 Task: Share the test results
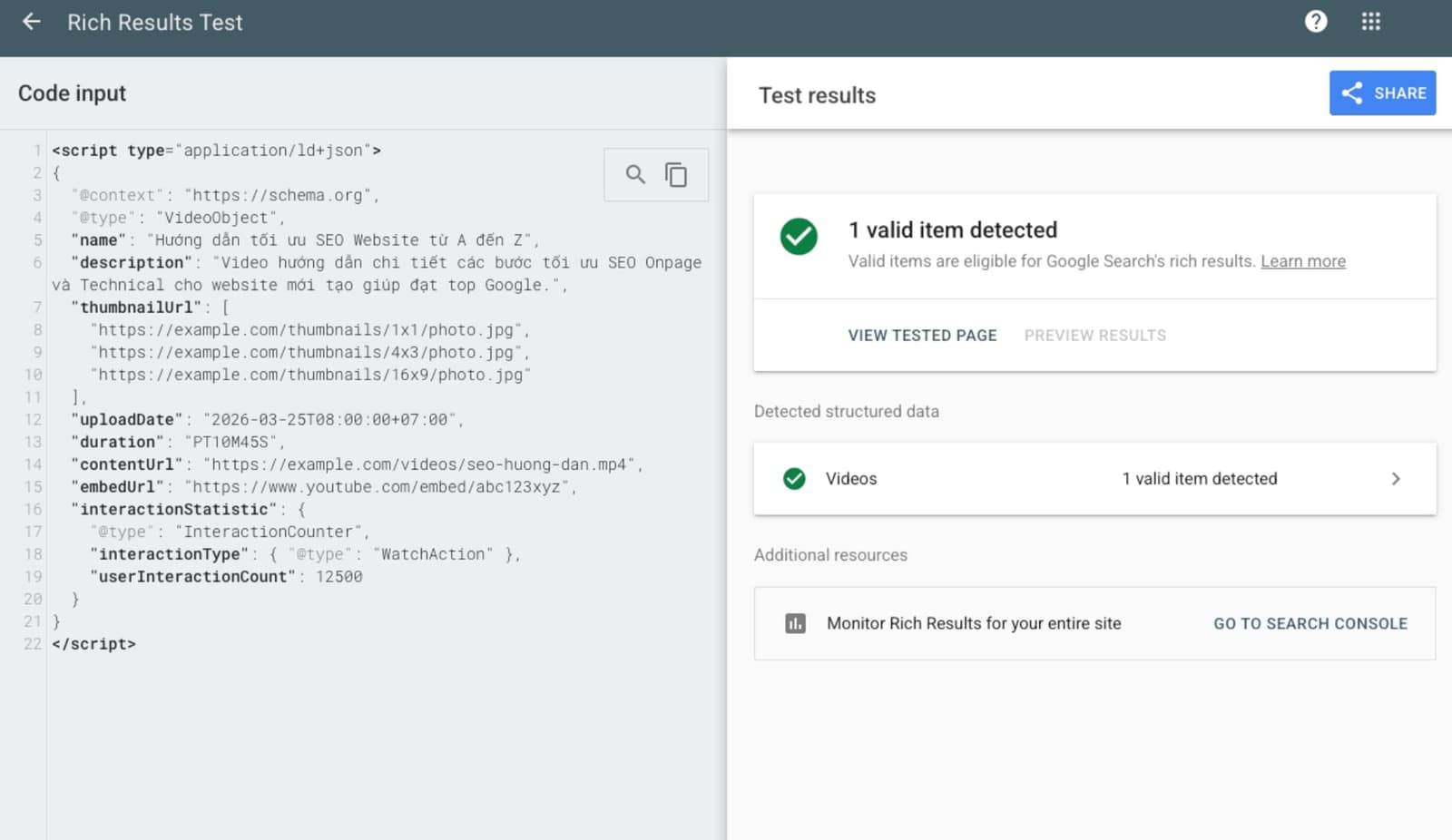[x=1382, y=93]
